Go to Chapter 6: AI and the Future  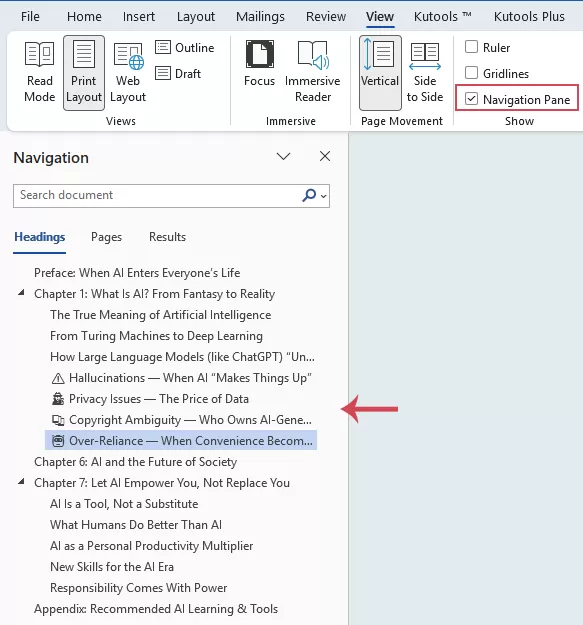(x=135, y=462)
